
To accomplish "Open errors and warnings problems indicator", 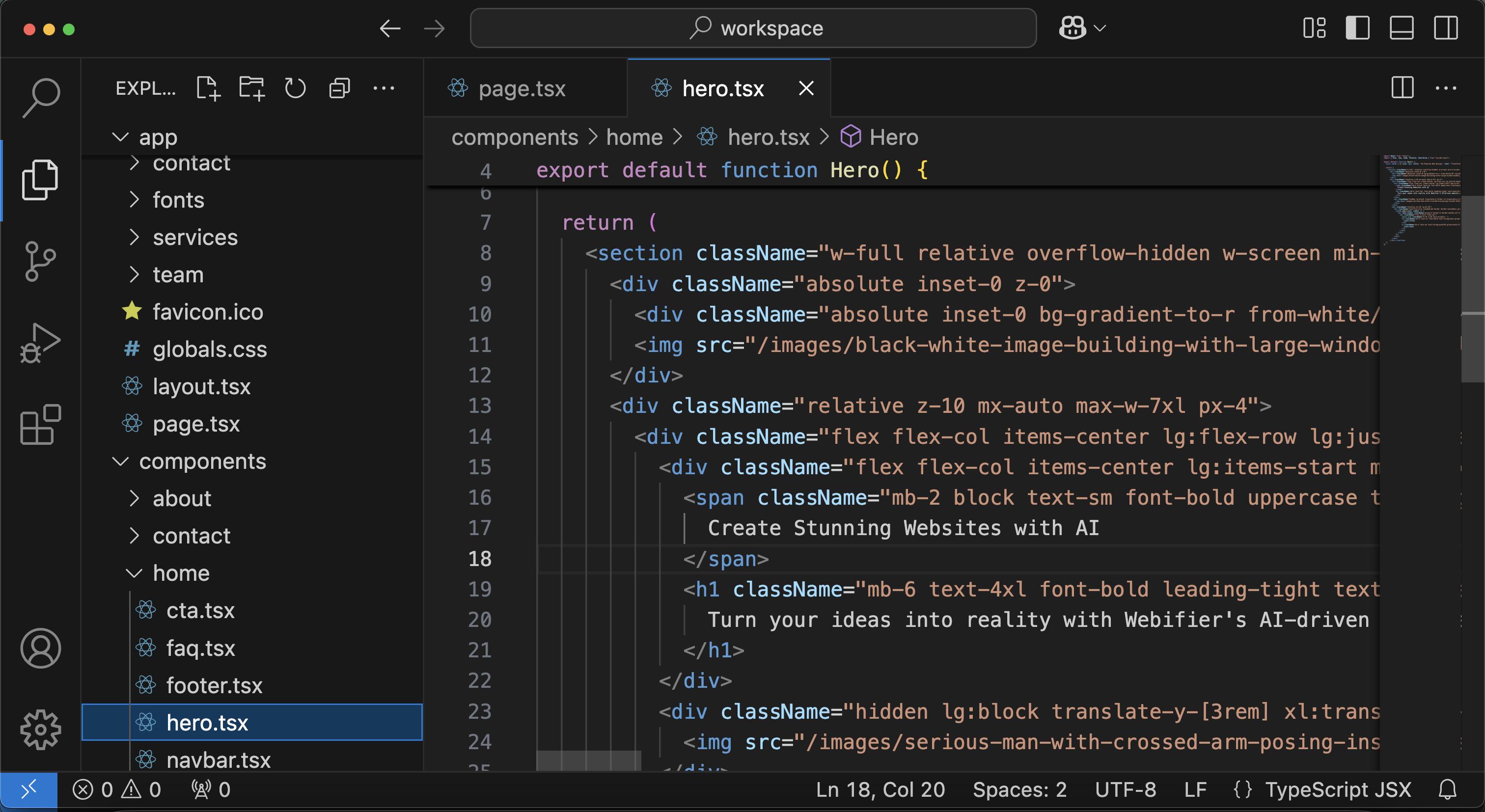I will click(x=117, y=789).
